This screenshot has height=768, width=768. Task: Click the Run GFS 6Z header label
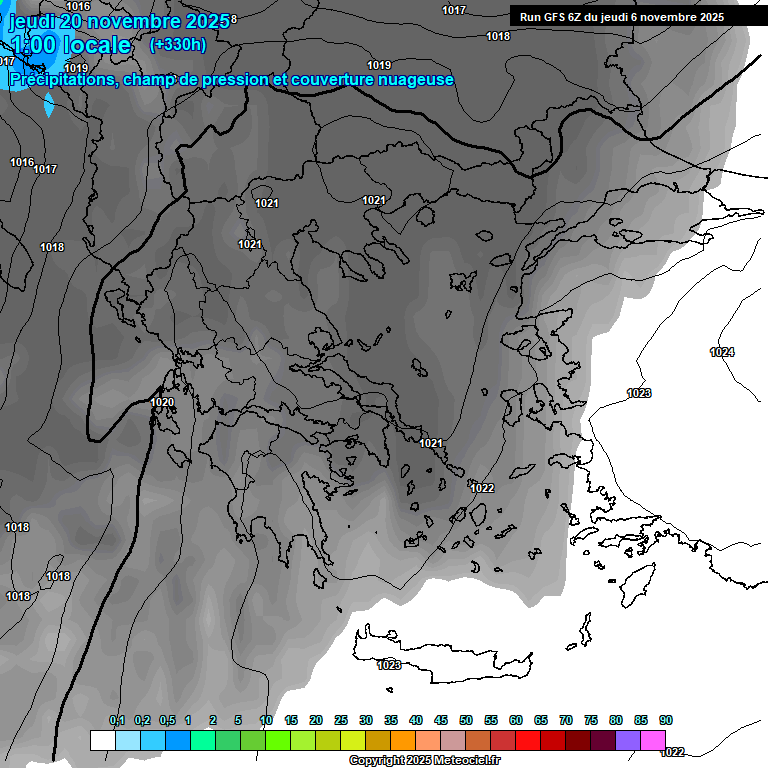pos(619,17)
